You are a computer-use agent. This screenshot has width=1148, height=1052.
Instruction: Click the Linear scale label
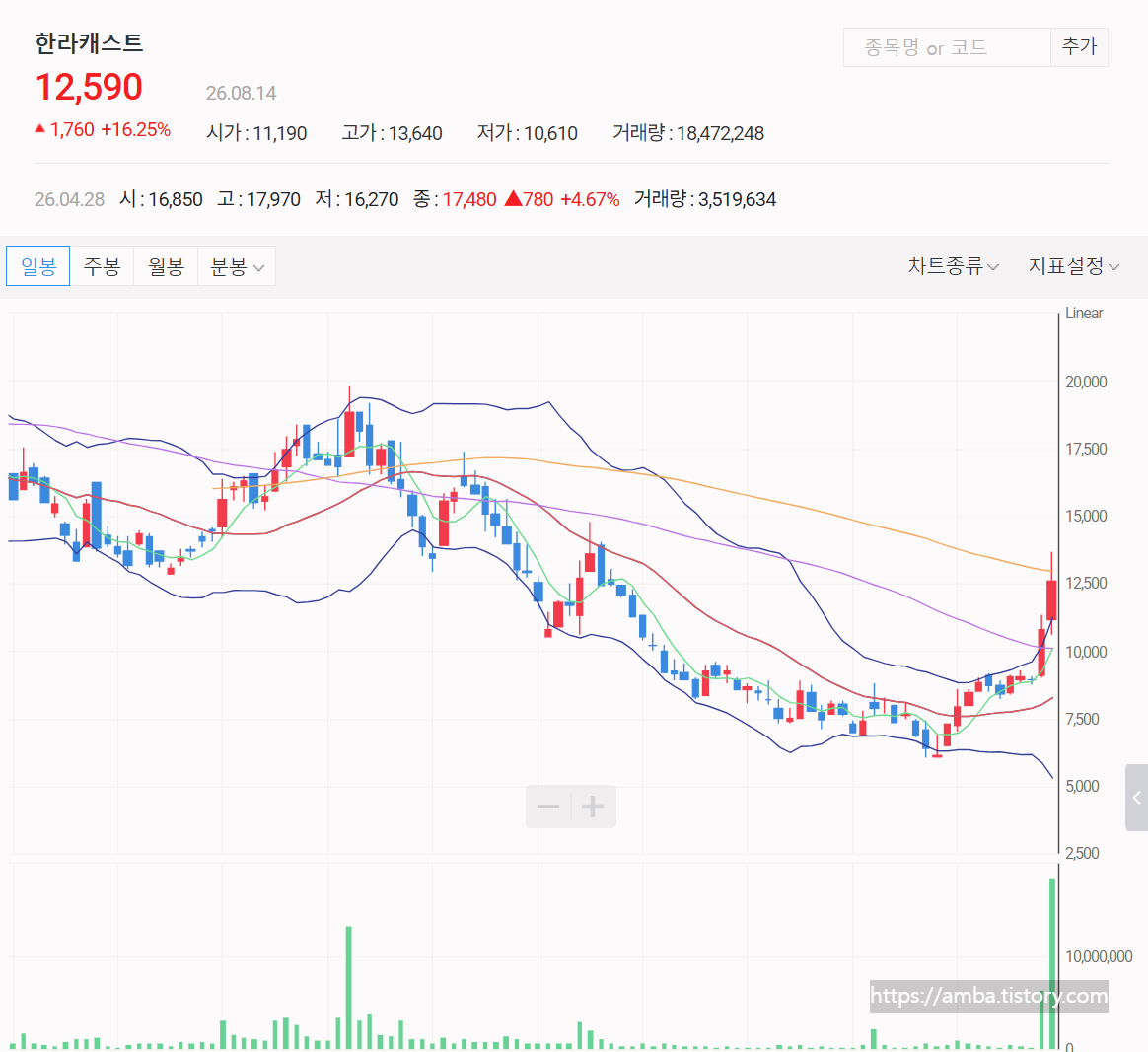coord(1084,314)
